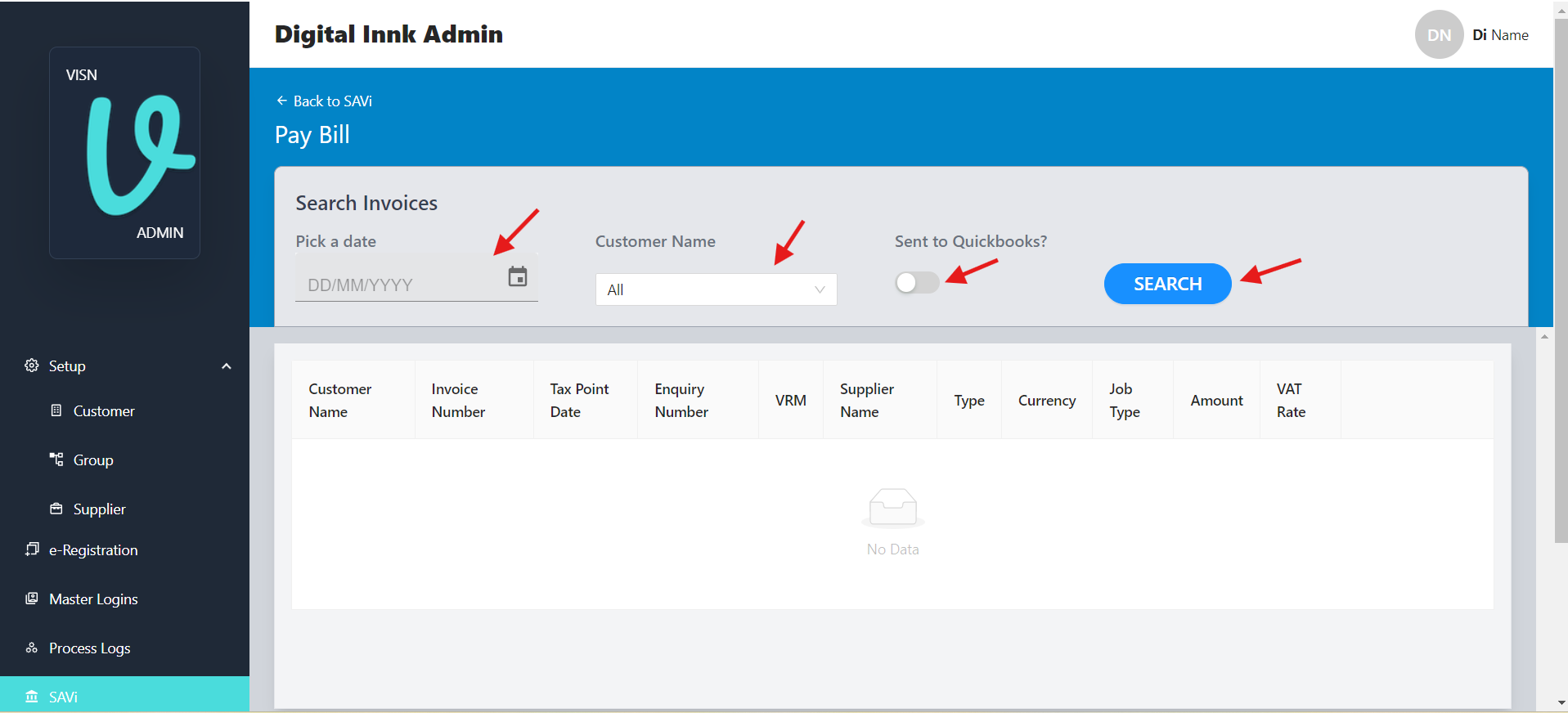Enable the Sent to Quickbooks toggle

click(x=917, y=283)
